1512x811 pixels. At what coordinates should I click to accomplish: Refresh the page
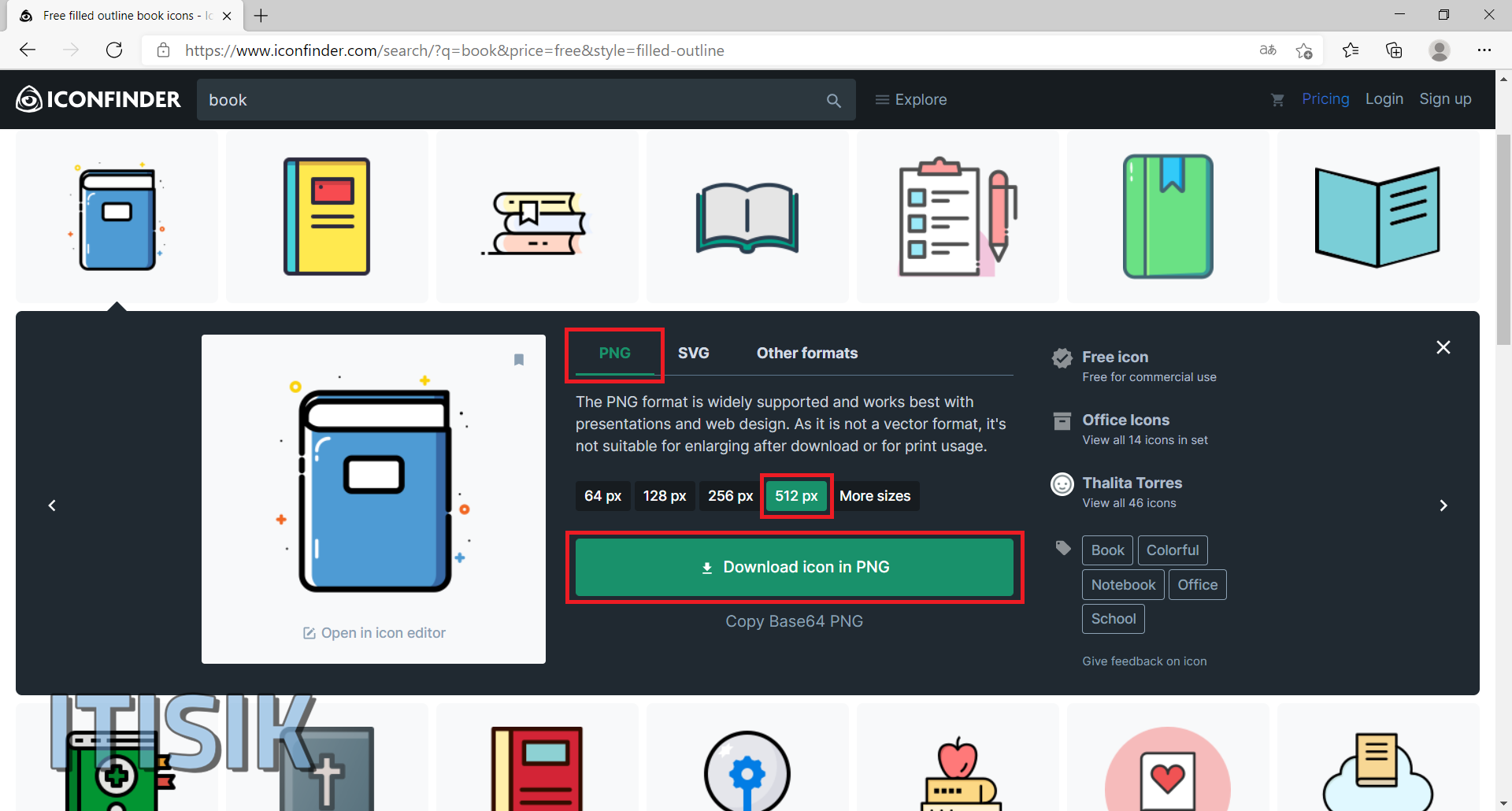(114, 50)
